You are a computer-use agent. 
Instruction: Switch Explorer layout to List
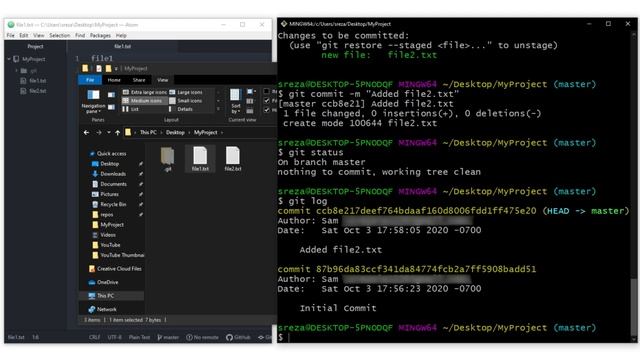click(x=131, y=109)
